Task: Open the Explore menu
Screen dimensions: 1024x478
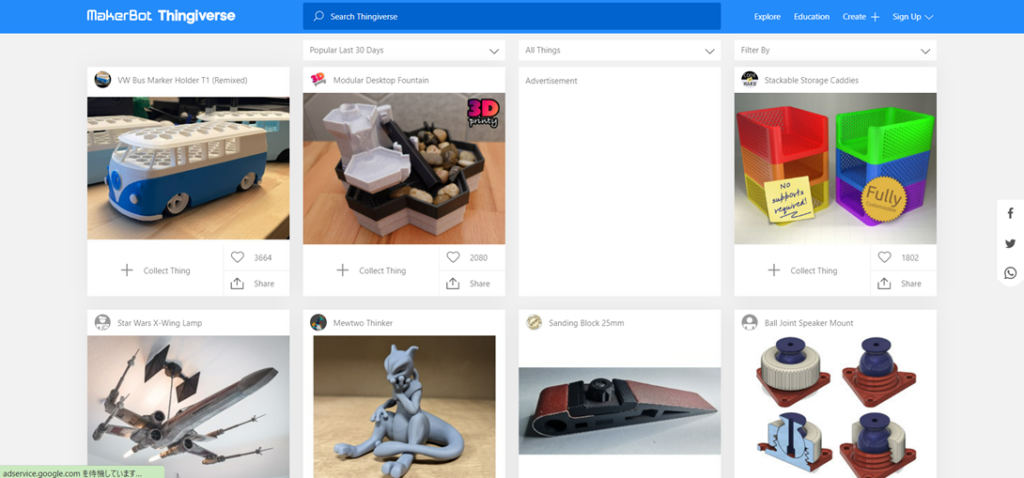Action: click(x=767, y=16)
